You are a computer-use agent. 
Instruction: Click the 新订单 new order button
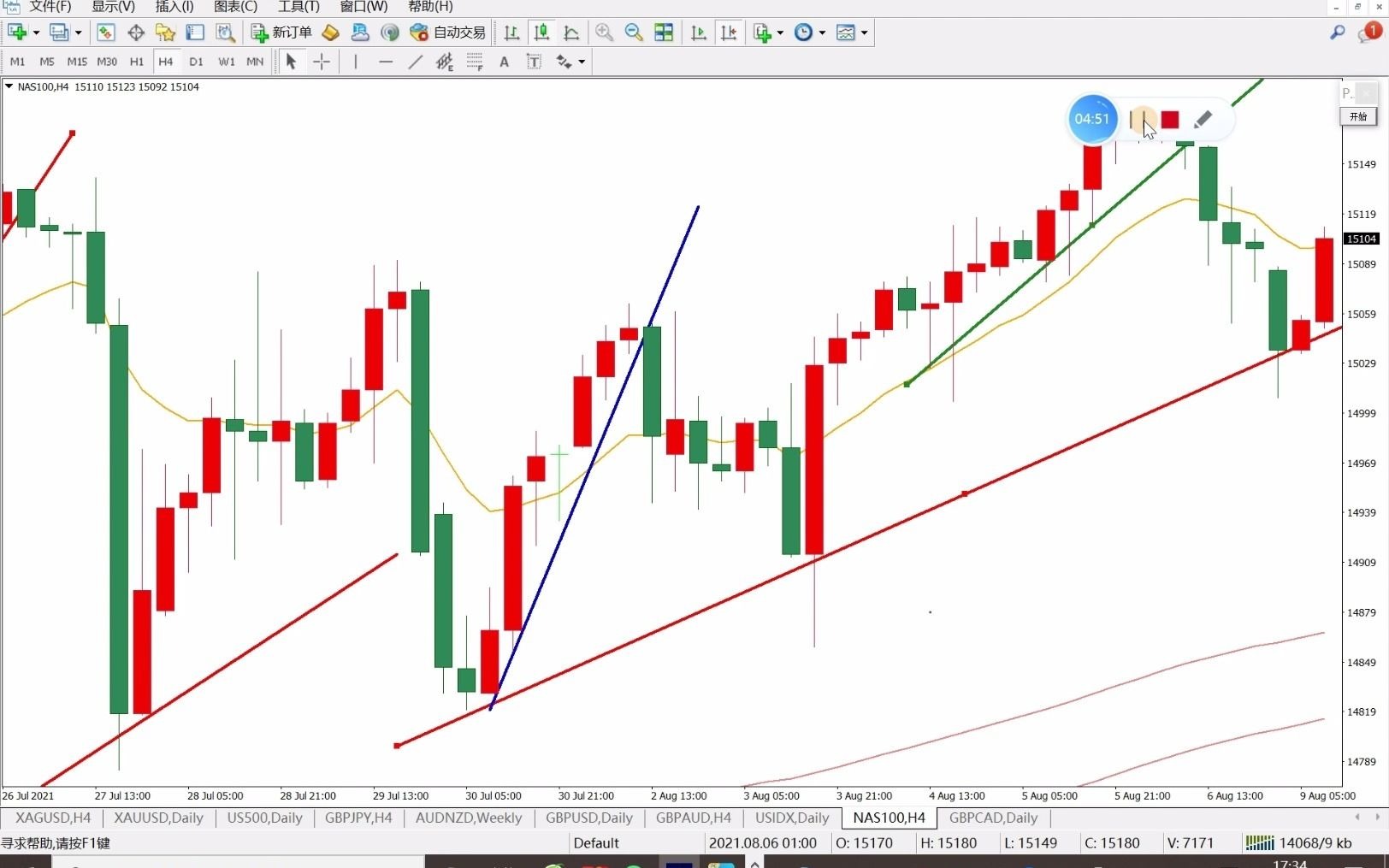[x=281, y=32]
